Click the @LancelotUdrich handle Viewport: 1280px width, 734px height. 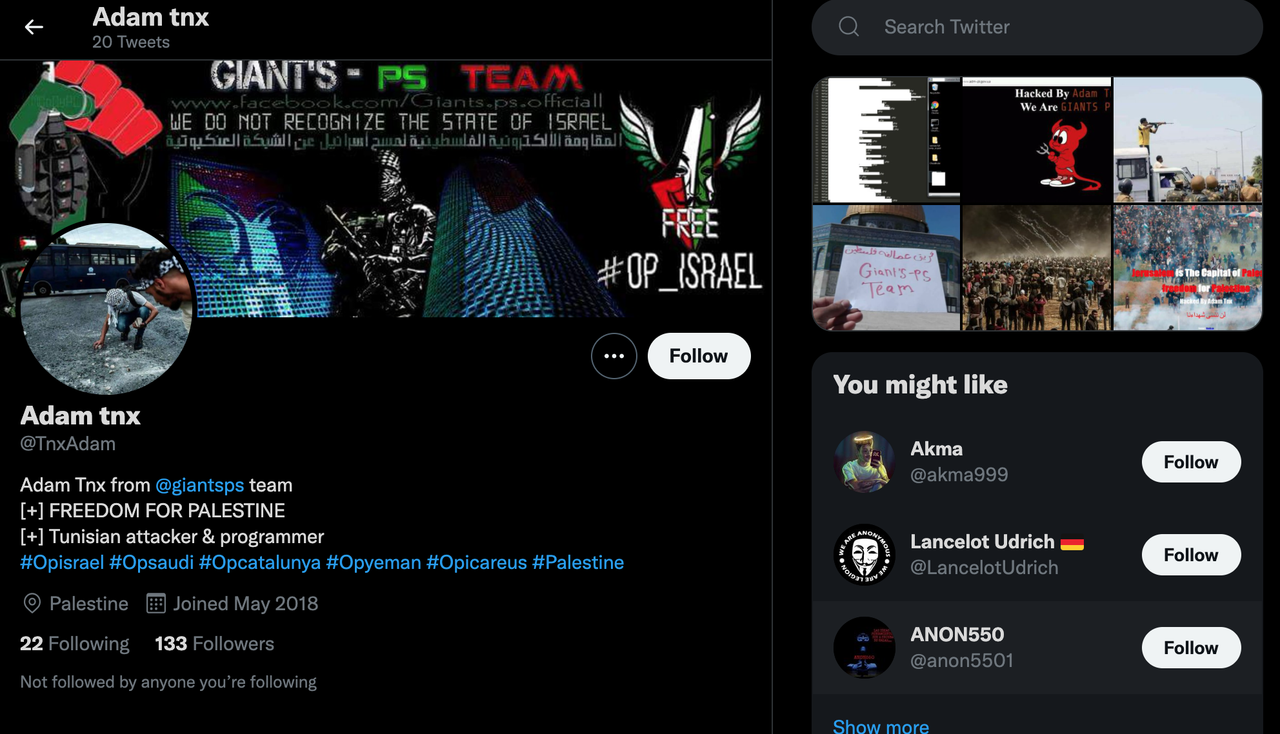(984, 568)
